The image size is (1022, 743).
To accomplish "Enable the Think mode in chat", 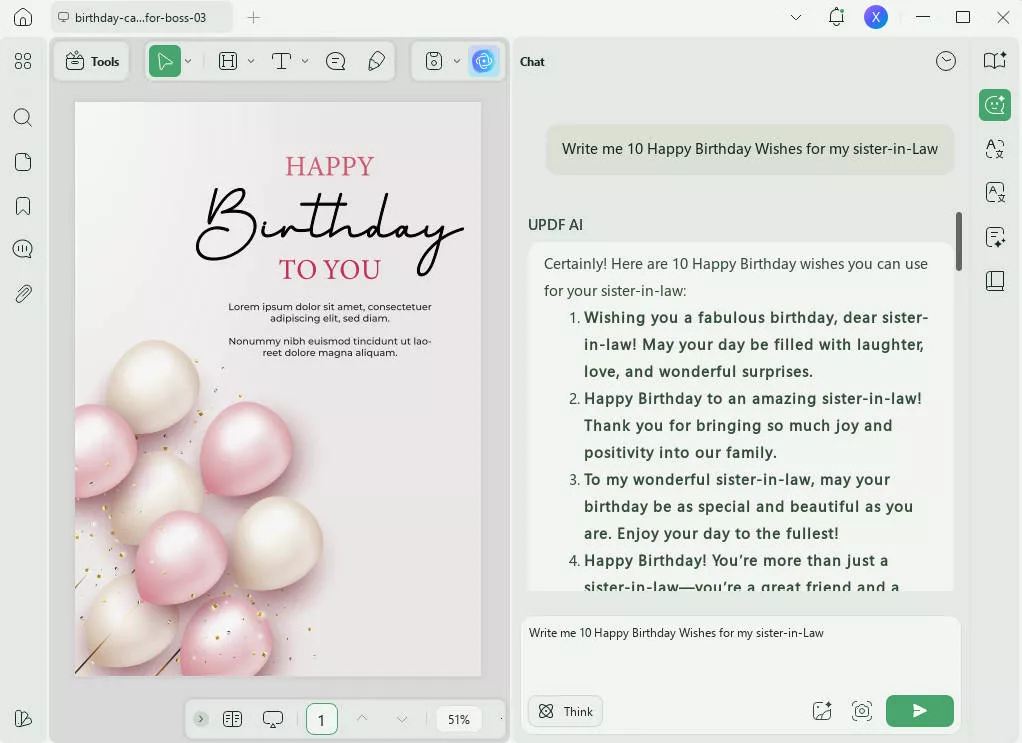I will point(565,711).
